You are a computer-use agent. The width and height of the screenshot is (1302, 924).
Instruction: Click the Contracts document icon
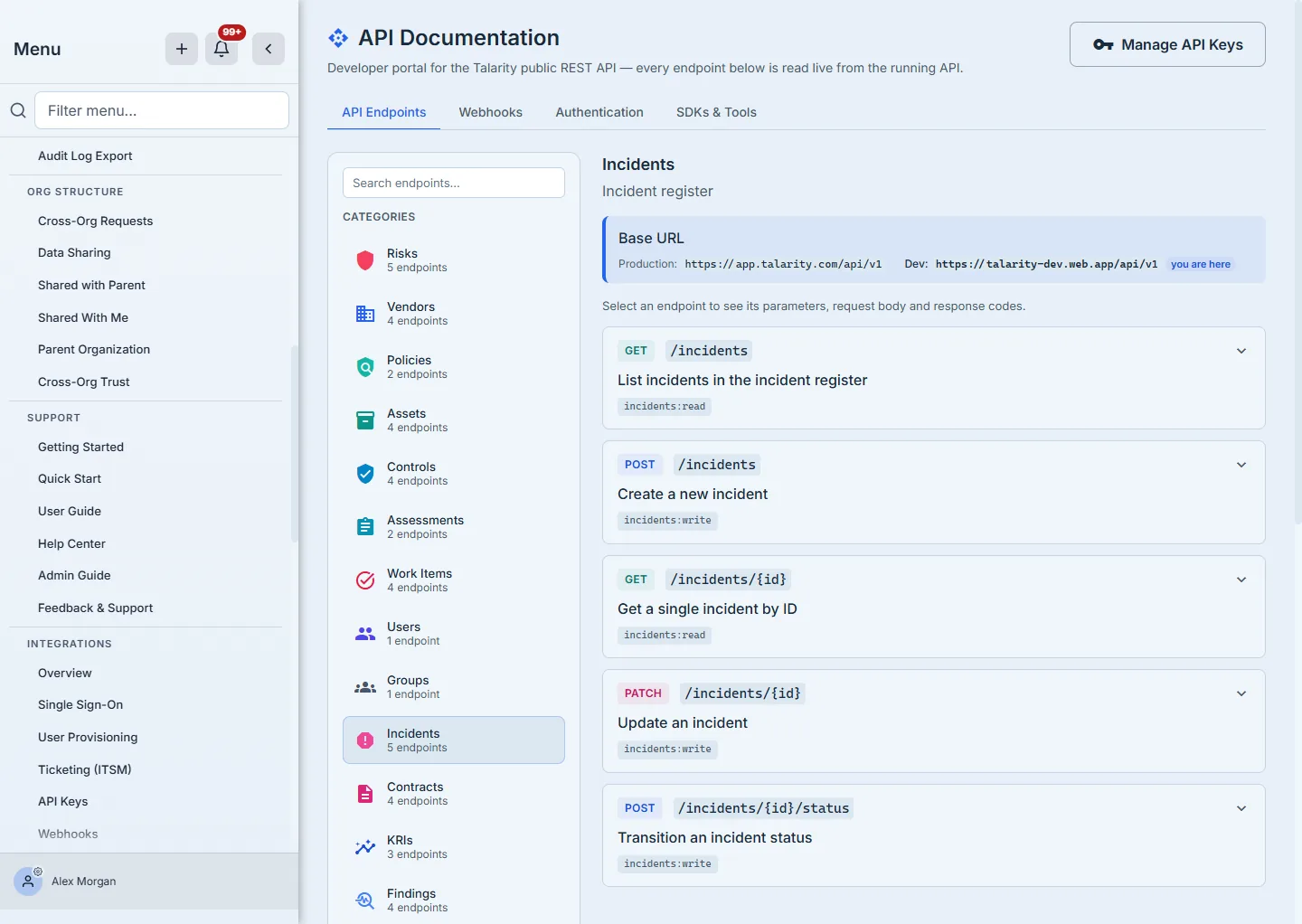coord(365,794)
